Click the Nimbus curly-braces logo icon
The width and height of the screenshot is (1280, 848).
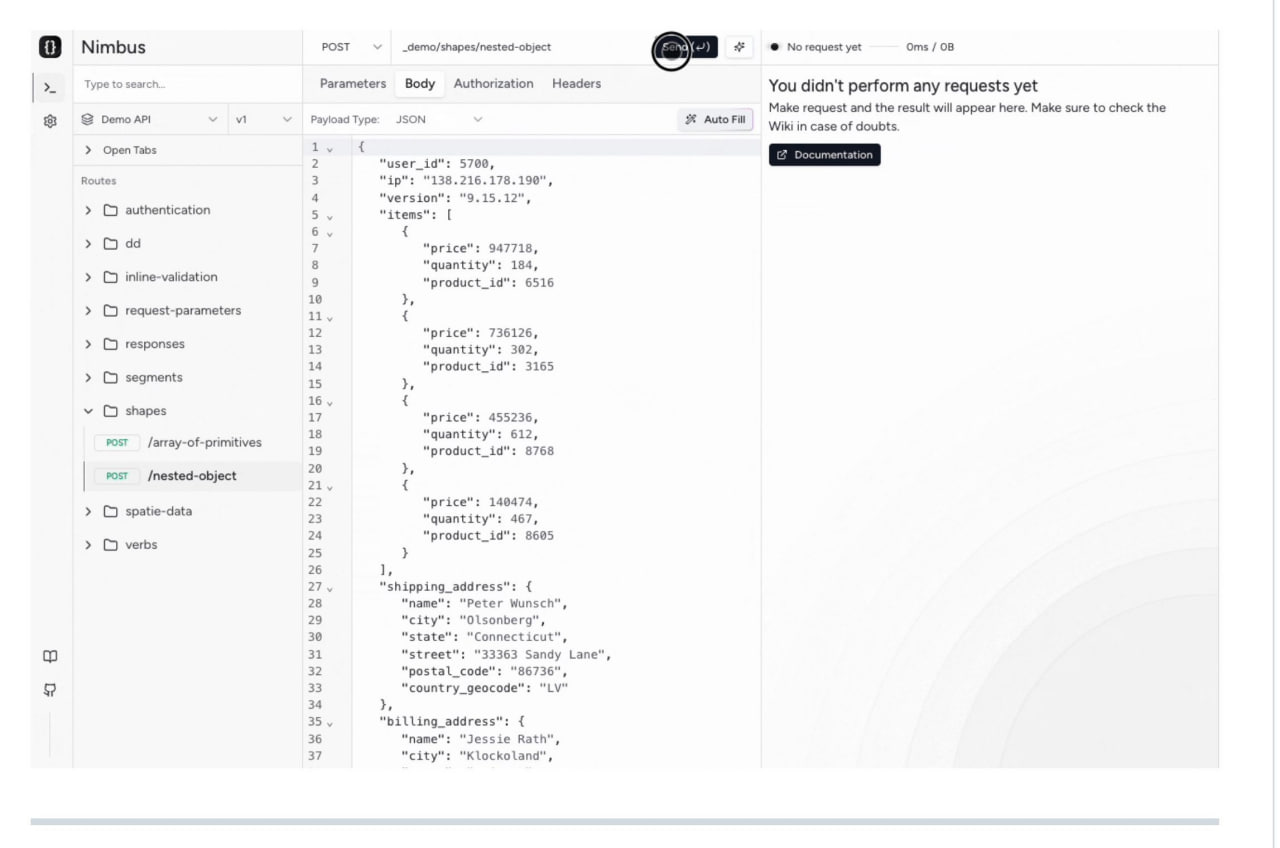pos(50,47)
